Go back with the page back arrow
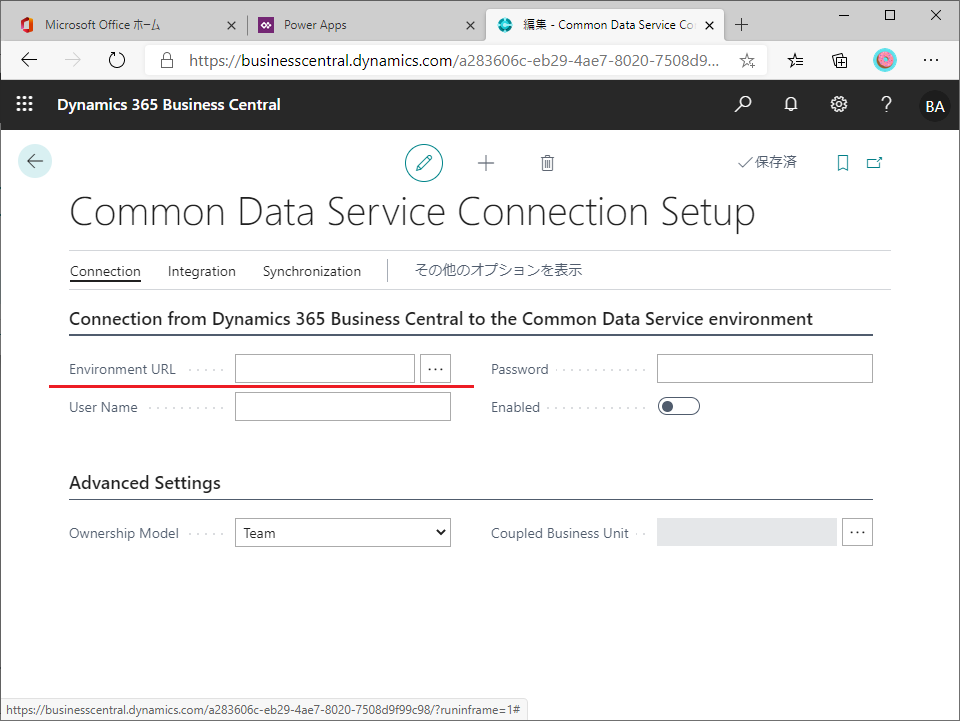The width and height of the screenshot is (960, 721). (x=35, y=161)
